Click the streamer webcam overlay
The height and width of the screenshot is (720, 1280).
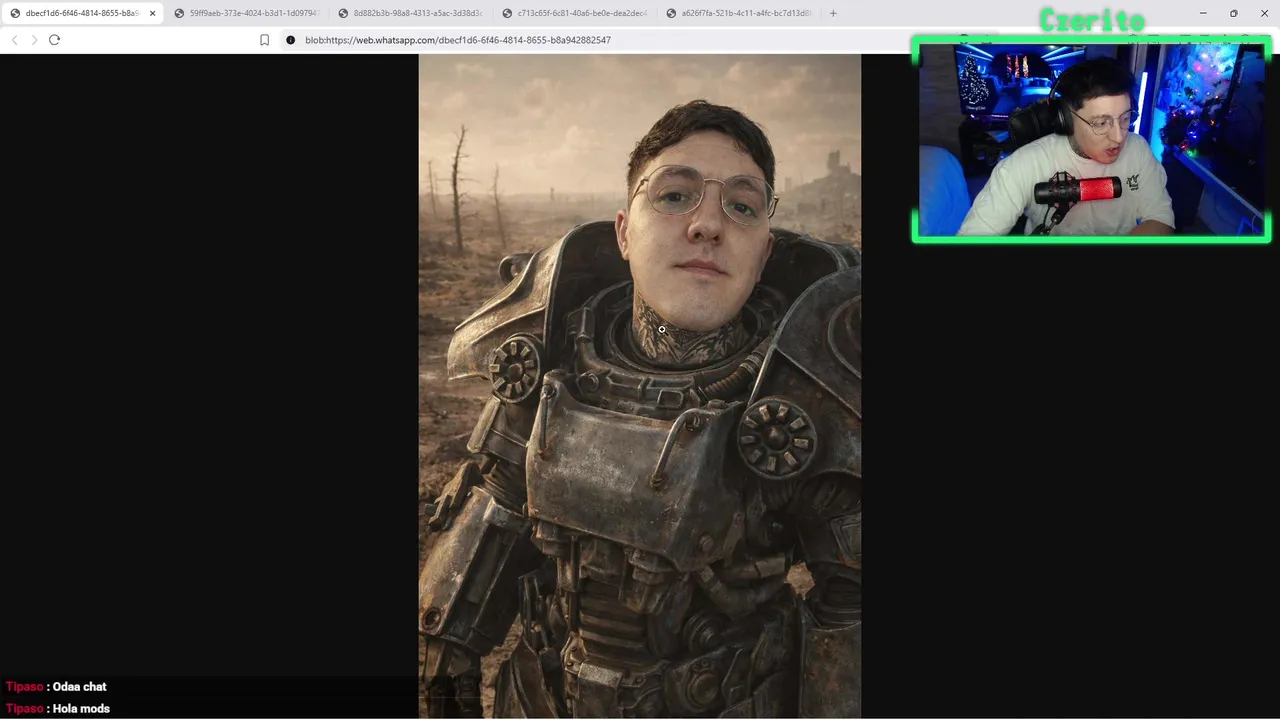[x=1091, y=140]
